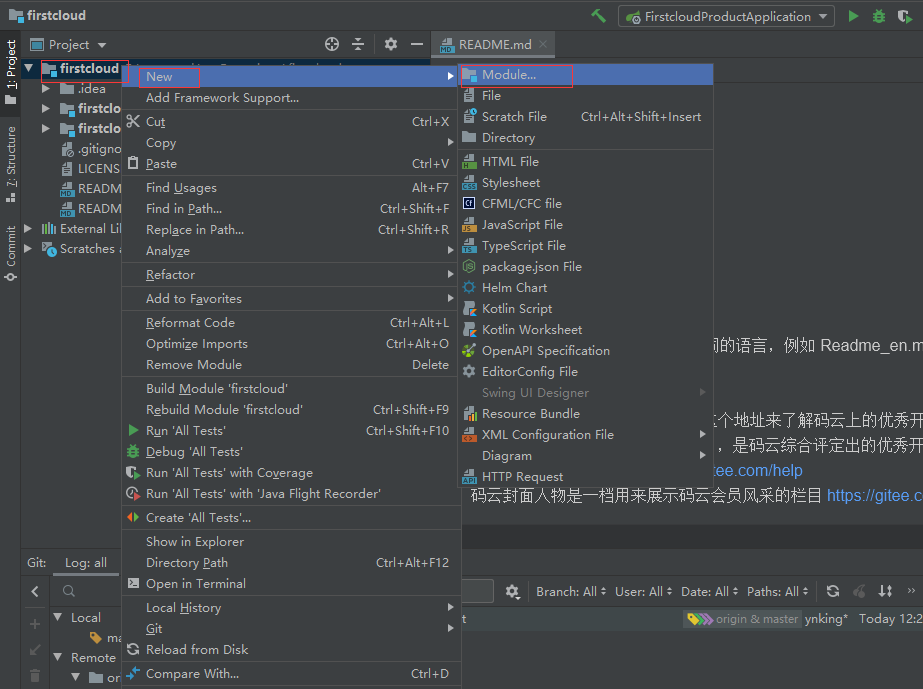
Task: Start debugging with the bug icon
Action: point(878,16)
